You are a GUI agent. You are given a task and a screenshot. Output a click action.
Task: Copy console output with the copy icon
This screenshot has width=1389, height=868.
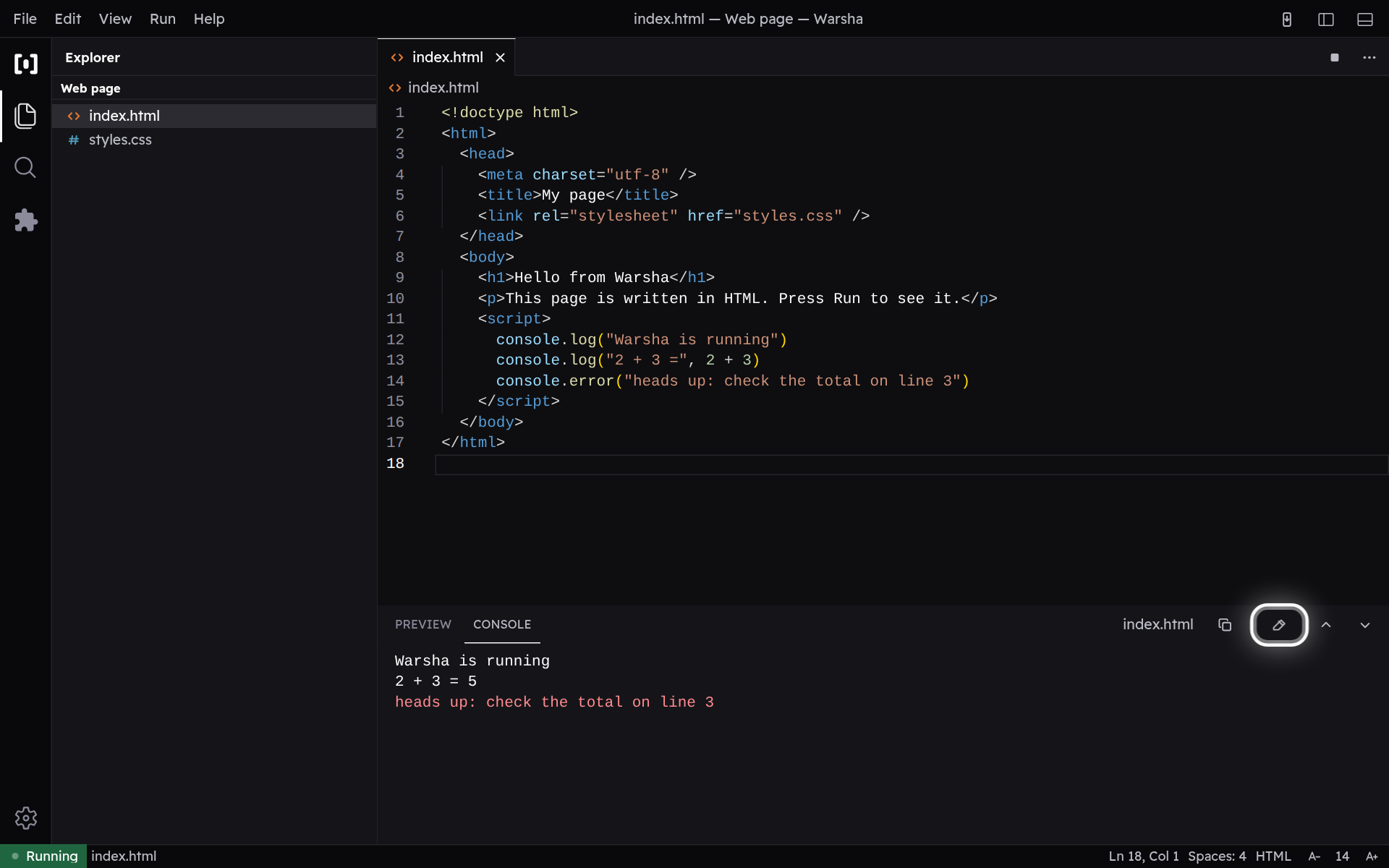point(1225,625)
